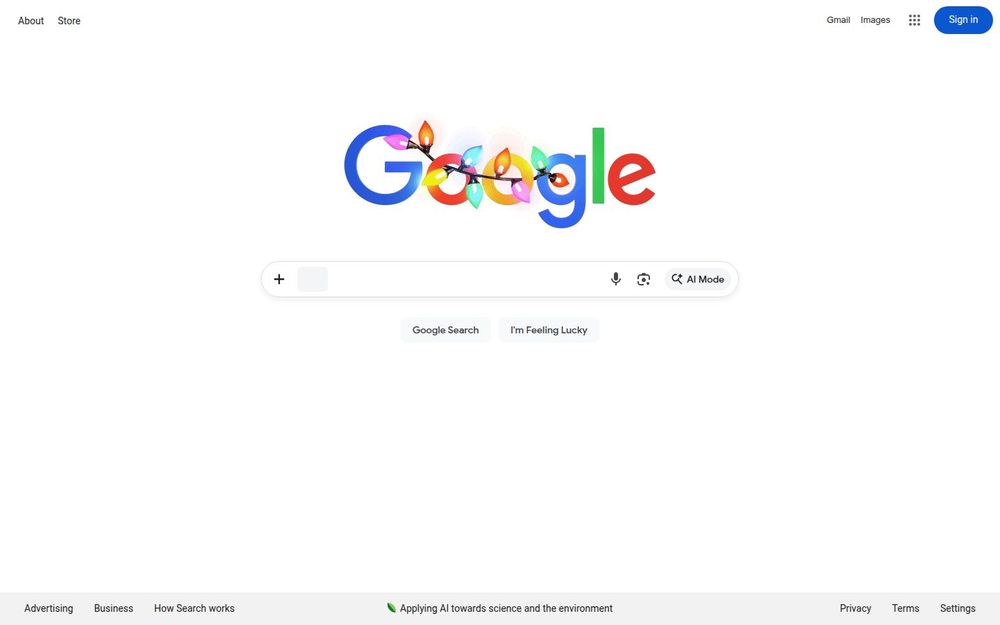Click the holiday lights Google doodle

point(499,173)
